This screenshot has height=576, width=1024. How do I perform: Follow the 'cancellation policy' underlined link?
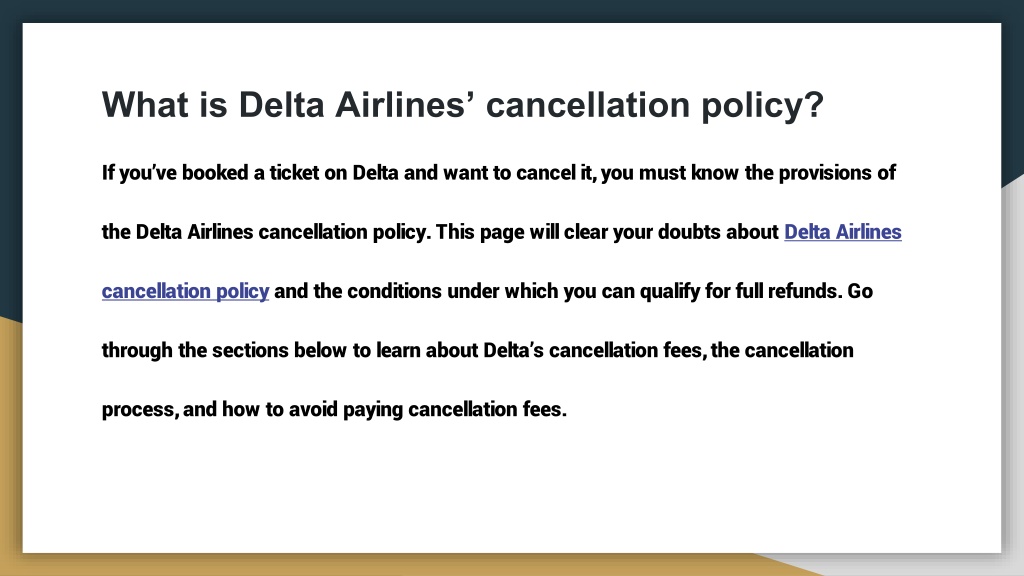coord(185,291)
